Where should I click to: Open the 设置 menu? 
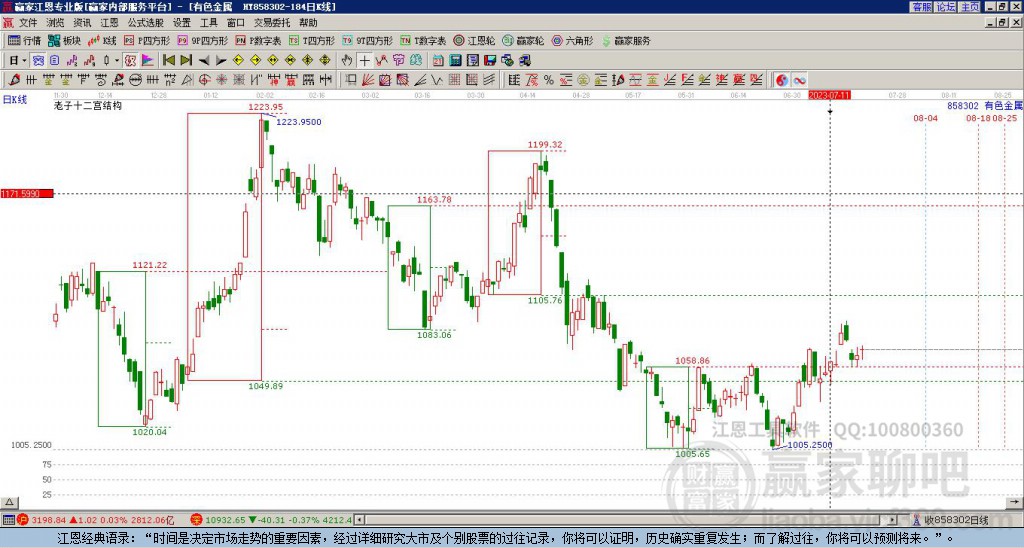pos(182,23)
